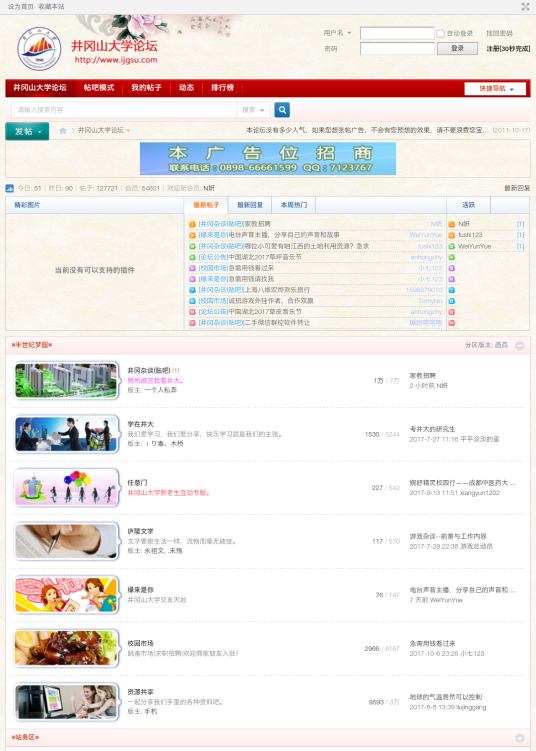Click 任意门 forum thumbnail image
The height and width of the screenshot is (751, 536).
tap(66, 488)
